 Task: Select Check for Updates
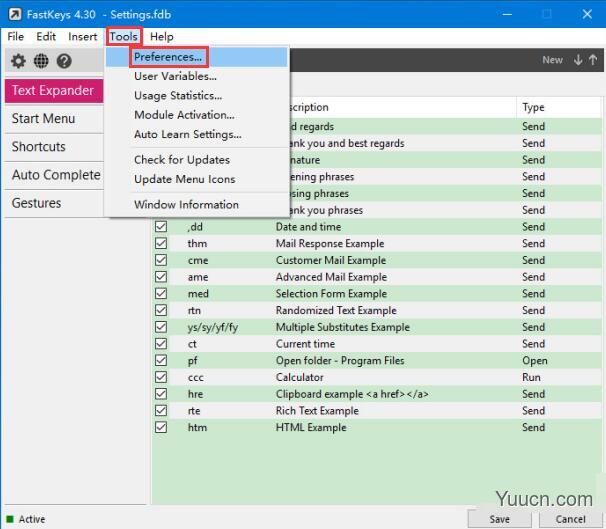[197, 160]
